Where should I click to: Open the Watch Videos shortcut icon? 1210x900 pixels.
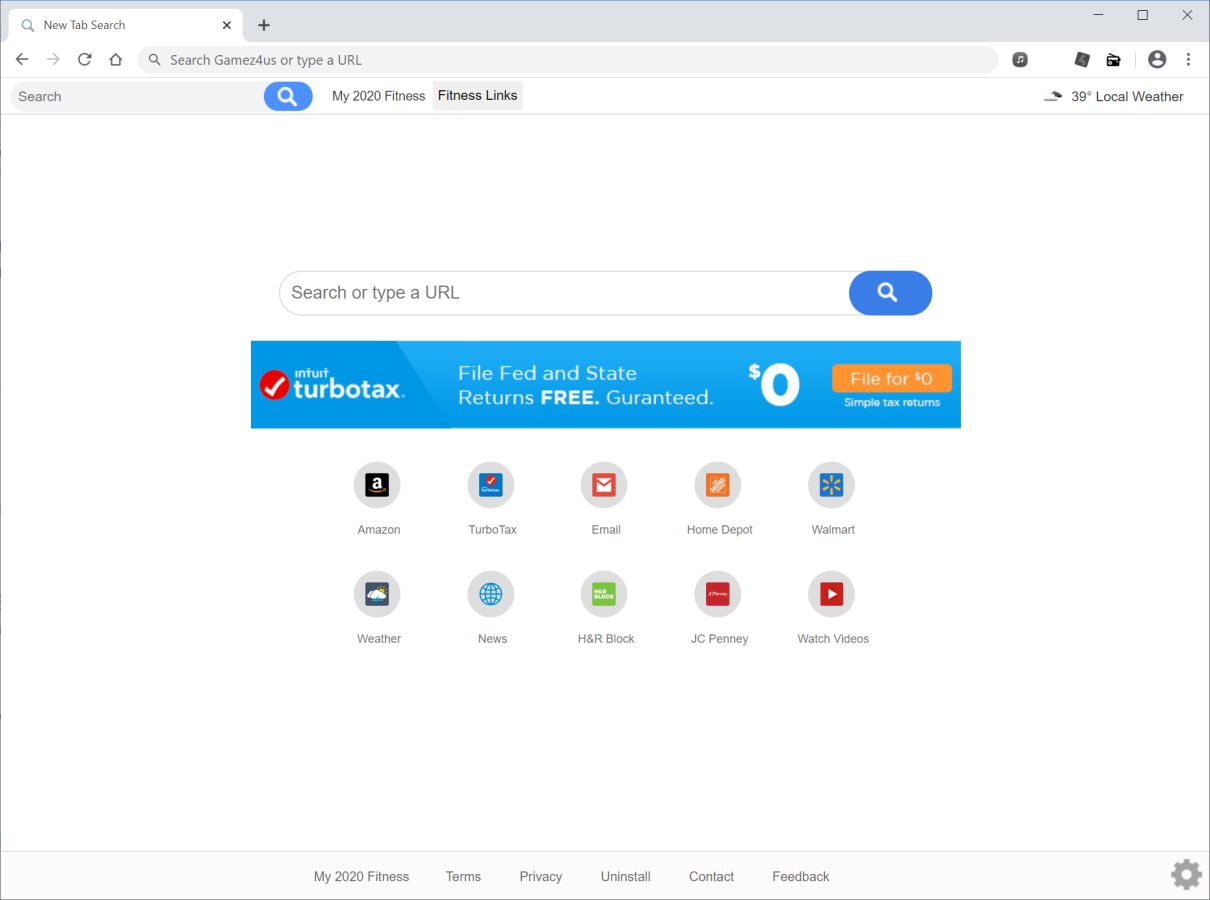pyautogui.click(x=832, y=594)
